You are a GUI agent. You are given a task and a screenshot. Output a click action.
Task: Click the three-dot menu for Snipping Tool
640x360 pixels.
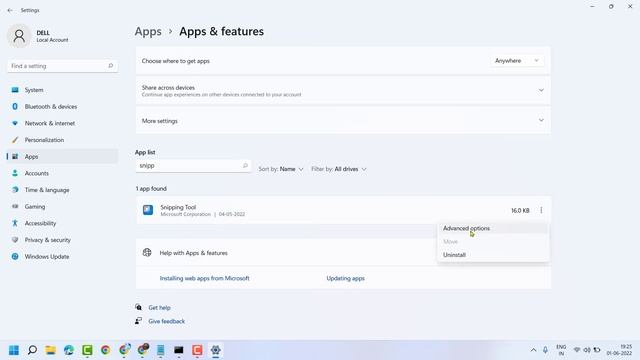click(541, 210)
